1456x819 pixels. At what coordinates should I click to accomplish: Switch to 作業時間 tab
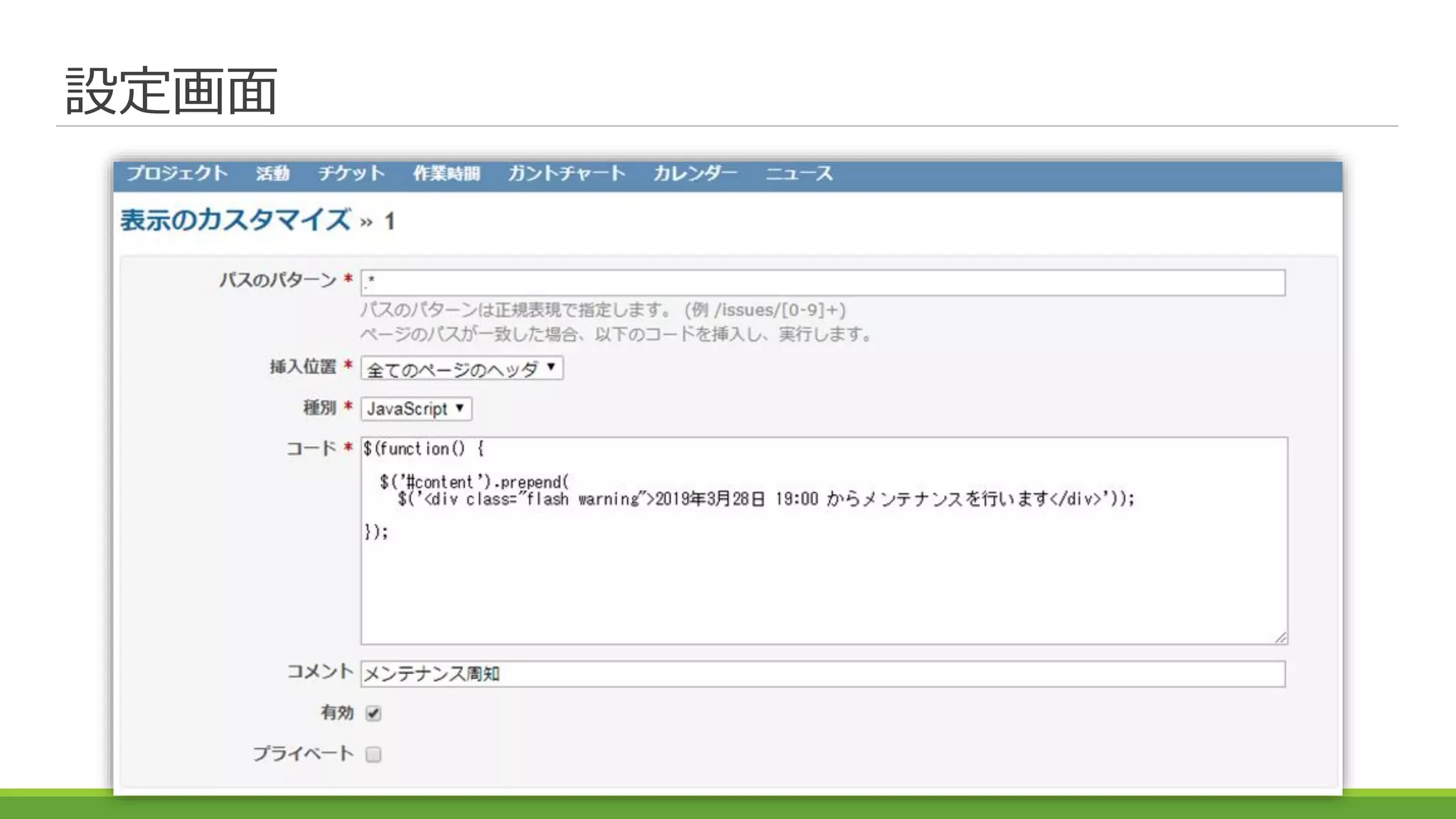pyautogui.click(x=446, y=173)
